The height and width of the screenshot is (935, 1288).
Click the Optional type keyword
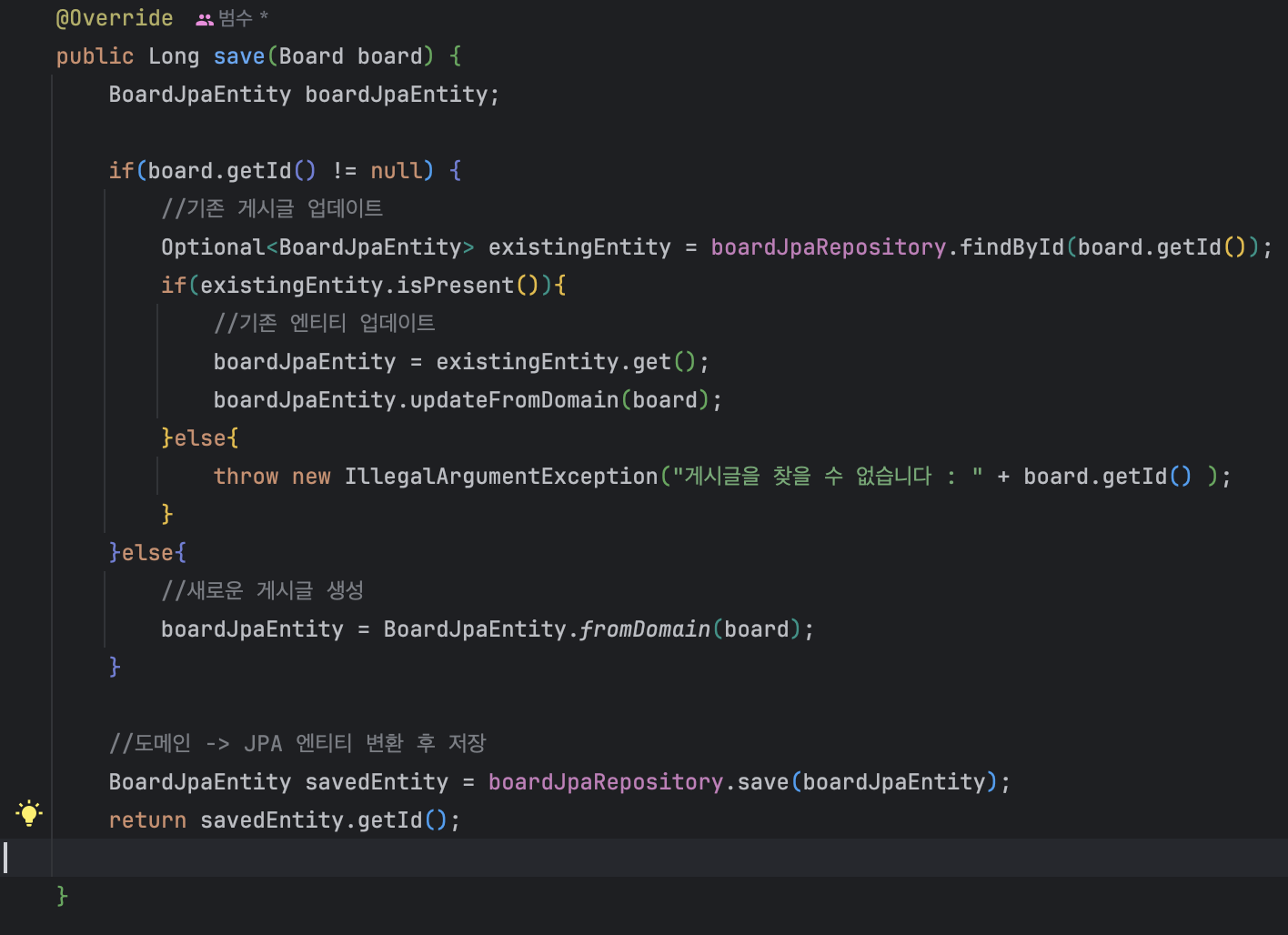click(x=212, y=247)
